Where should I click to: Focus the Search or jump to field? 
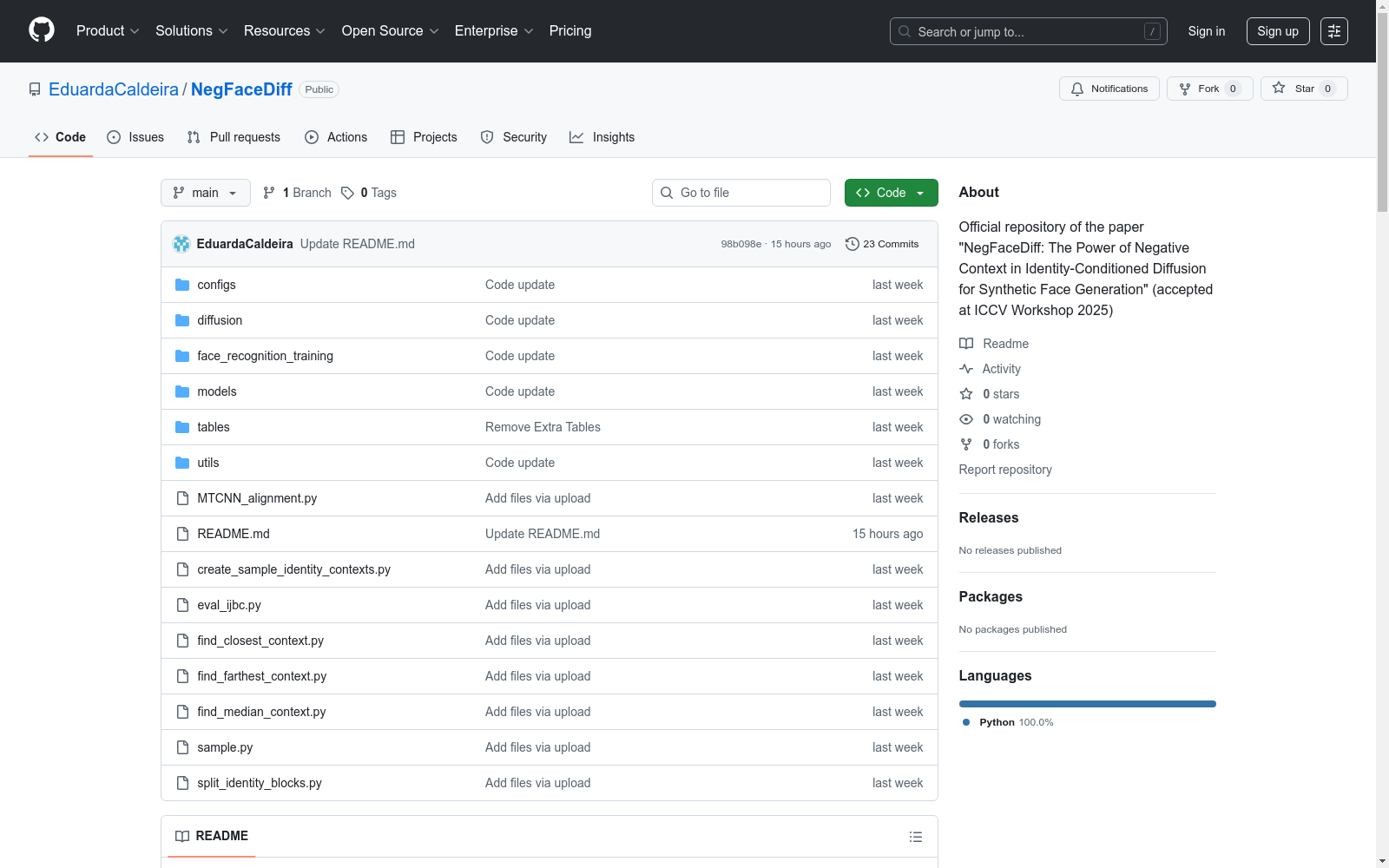(x=1028, y=31)
